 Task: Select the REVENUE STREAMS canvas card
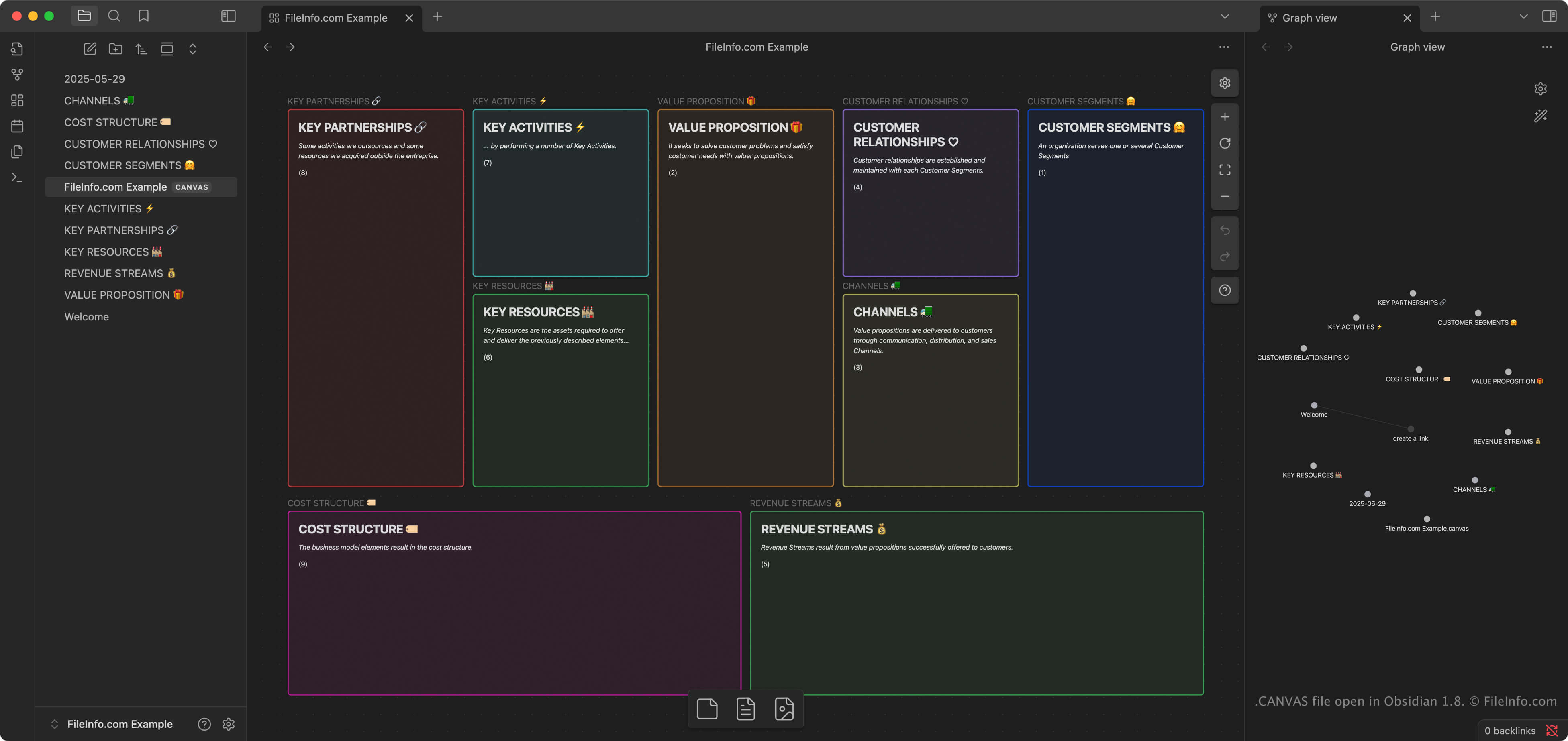coord(976,603)
